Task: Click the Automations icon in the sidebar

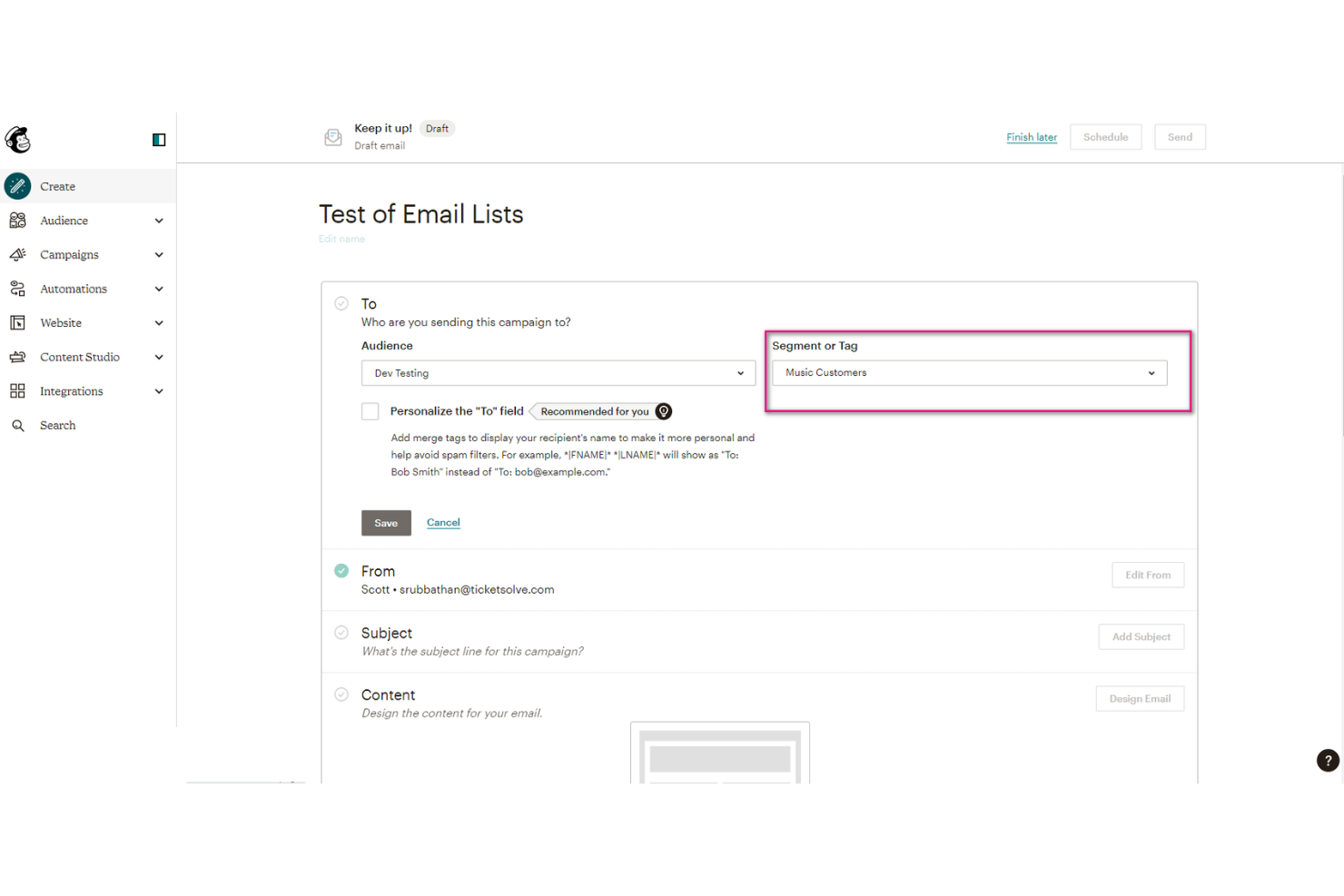Action: (x=17, y=289)
